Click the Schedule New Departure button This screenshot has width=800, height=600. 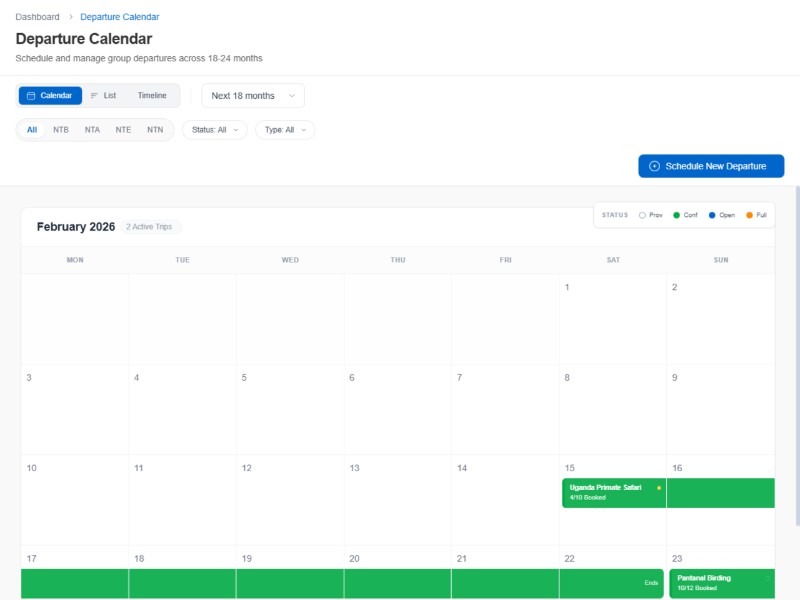[x=711, y=166]
